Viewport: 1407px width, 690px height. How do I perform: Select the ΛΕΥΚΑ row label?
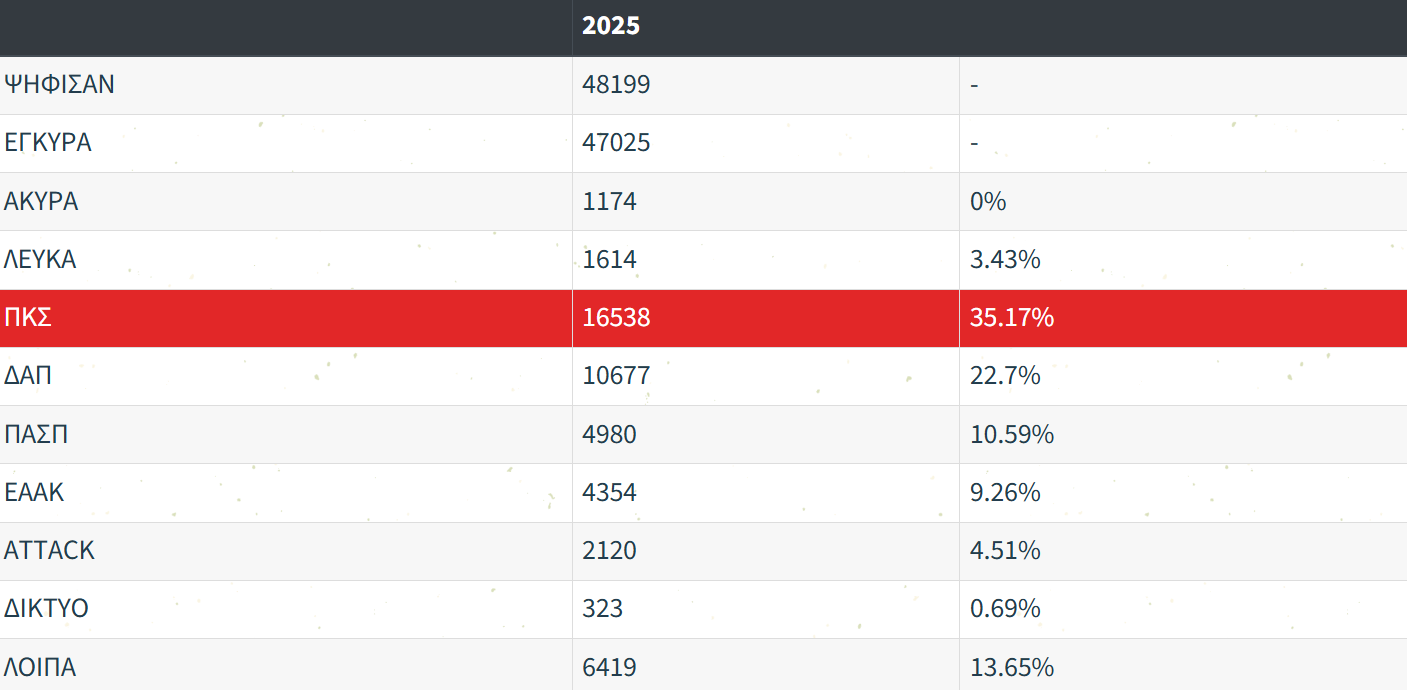40,260
